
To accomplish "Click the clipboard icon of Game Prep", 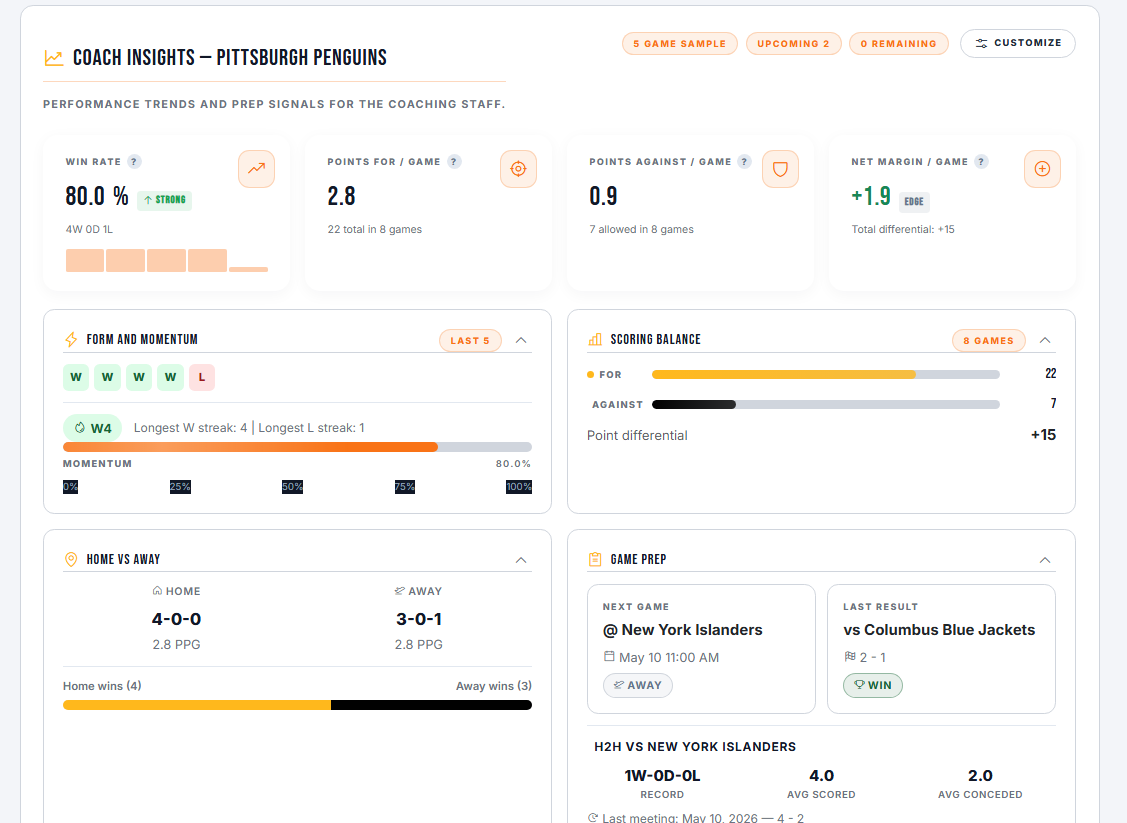I will click(595, 559).
